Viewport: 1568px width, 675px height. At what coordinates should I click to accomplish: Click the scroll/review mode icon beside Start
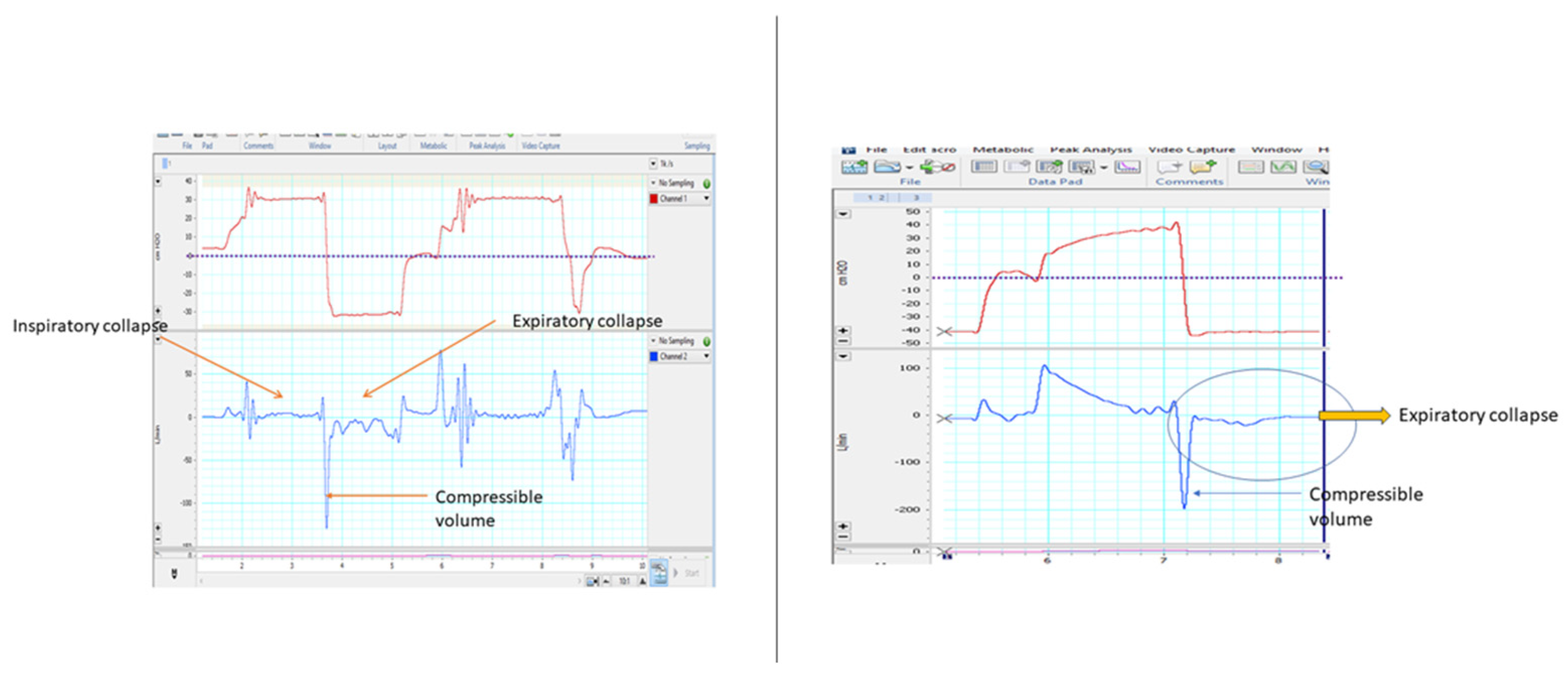[x=658, y=573]
